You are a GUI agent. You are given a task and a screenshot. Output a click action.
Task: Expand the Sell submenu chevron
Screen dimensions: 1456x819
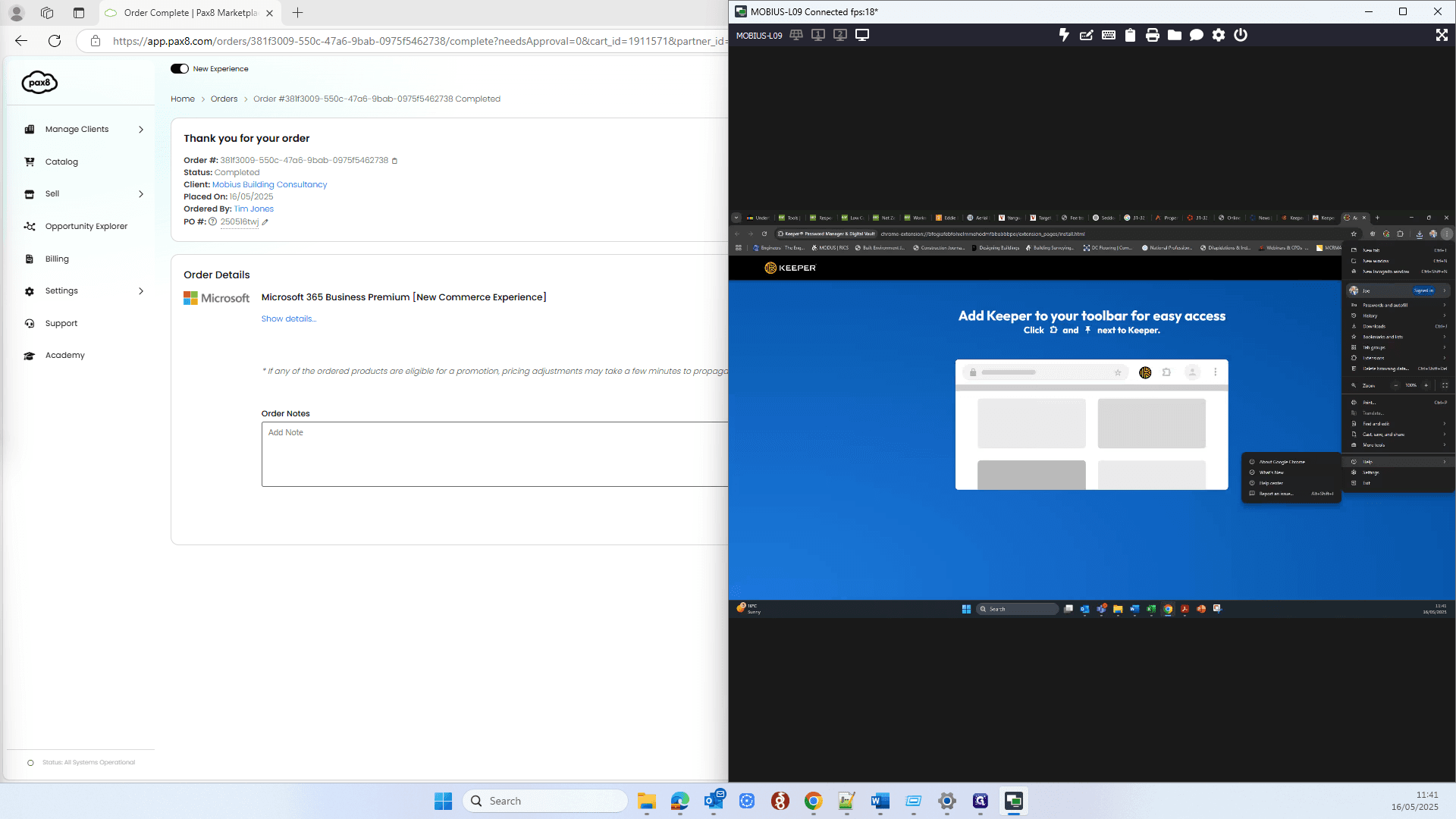click(141, 194)
